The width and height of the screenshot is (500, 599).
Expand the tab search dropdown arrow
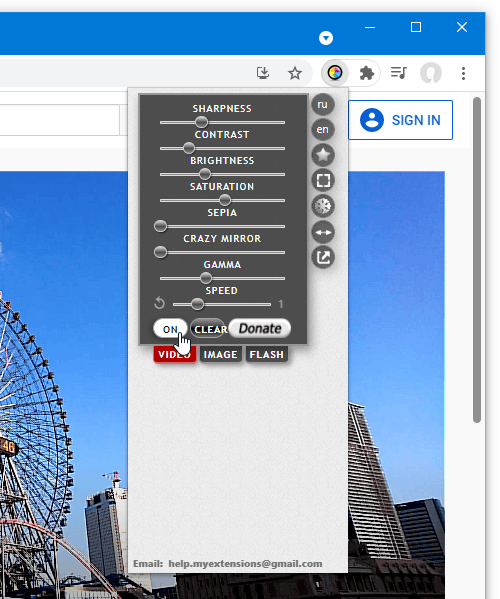pyautogui.click(x=326, y=38)
